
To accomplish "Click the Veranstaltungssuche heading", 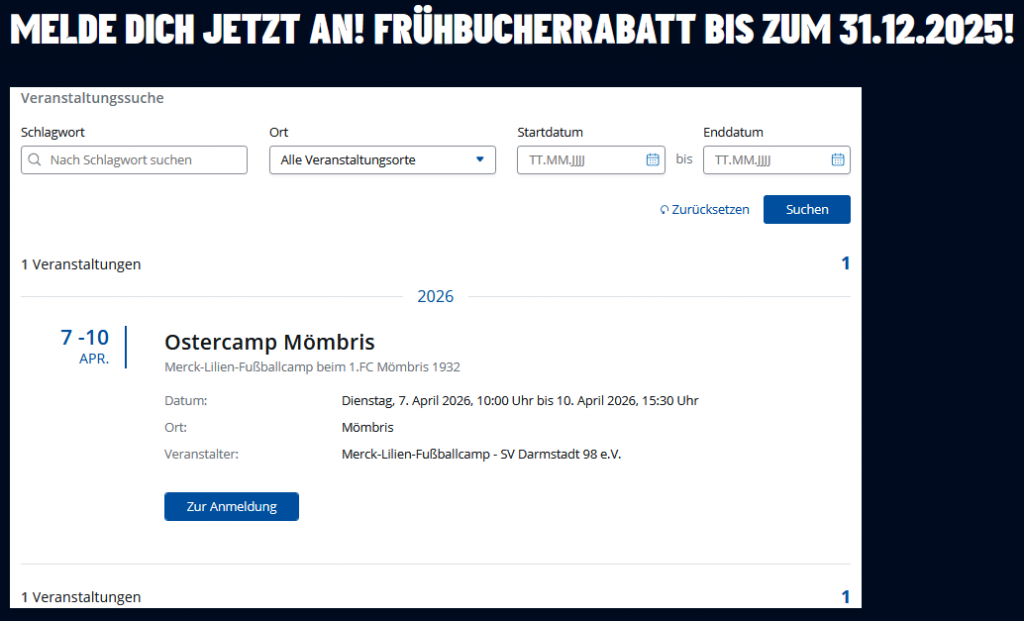I will [x=92, y=98].
